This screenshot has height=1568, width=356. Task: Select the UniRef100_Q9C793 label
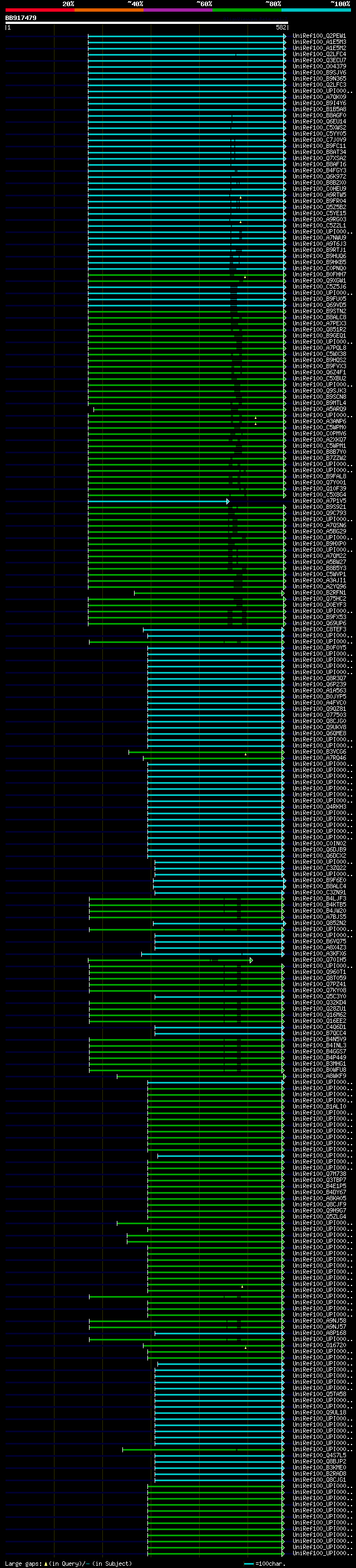coord(319,513)
